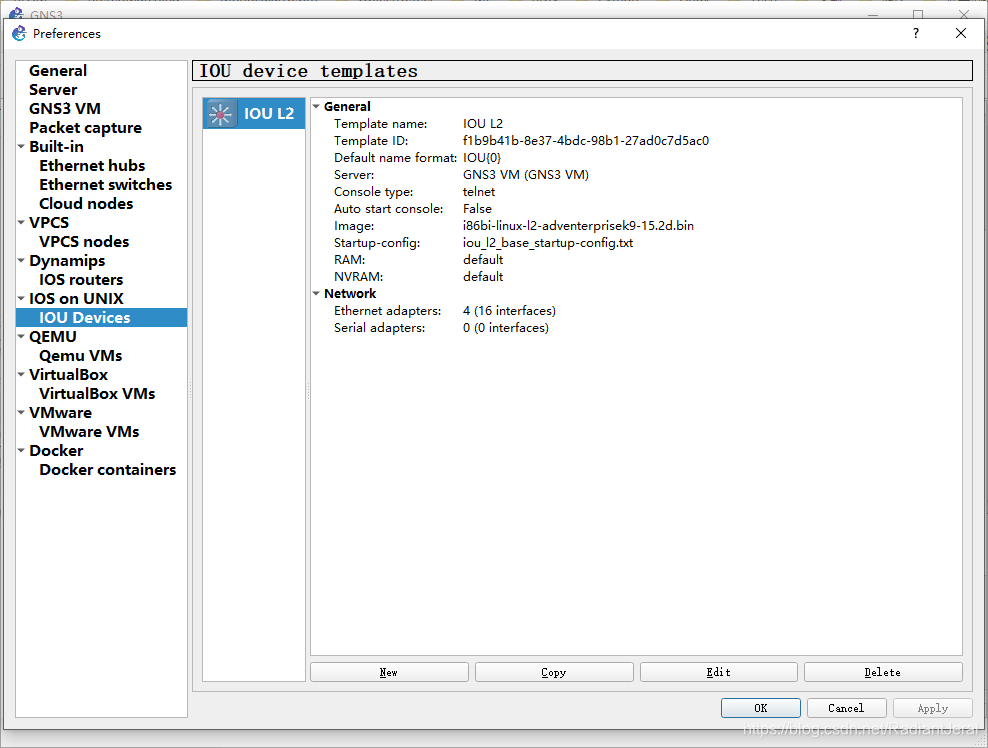This screenshot has height=748, width=988.
Task: Collapse the Network details group
Action: [316, 294]
